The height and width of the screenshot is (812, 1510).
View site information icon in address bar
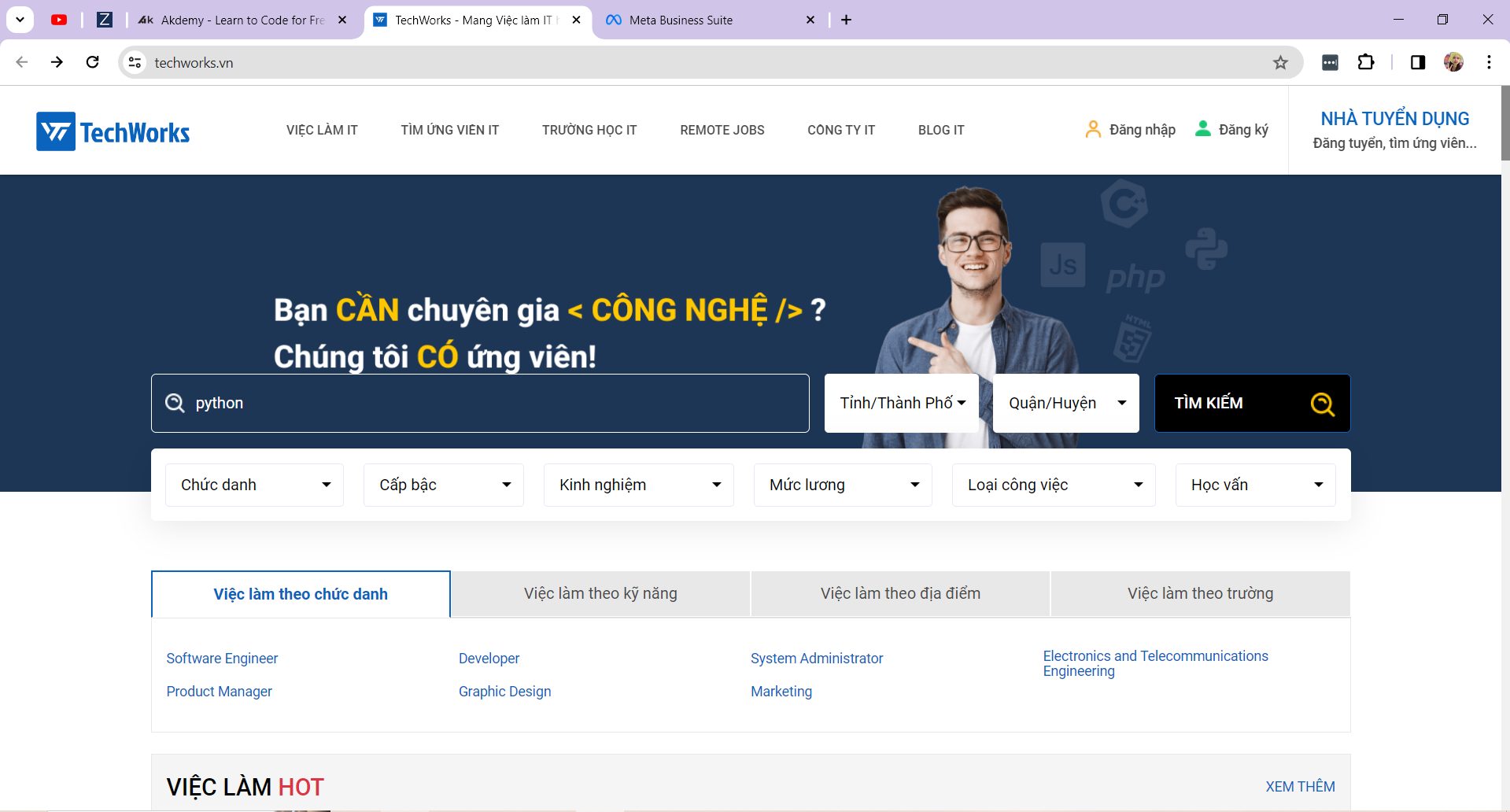(135, 63)
